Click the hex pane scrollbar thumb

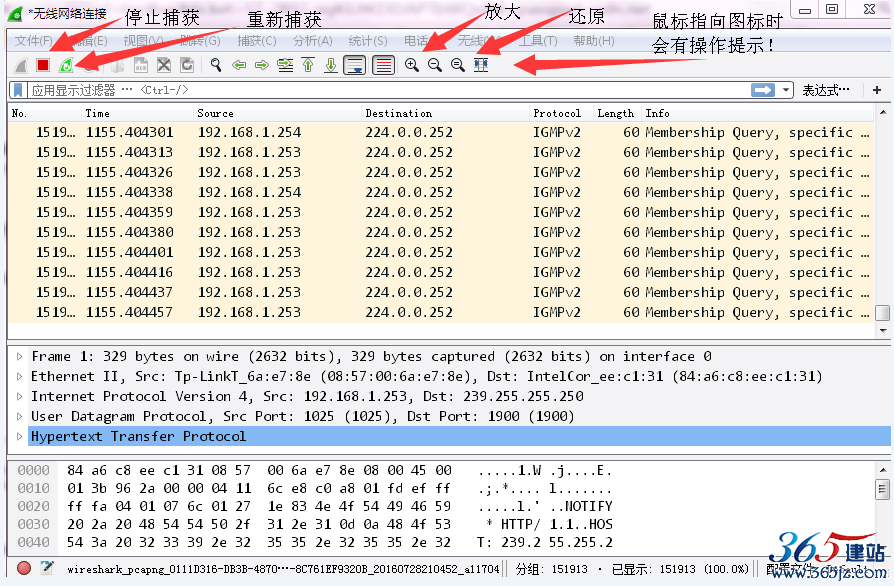[883, 489]
